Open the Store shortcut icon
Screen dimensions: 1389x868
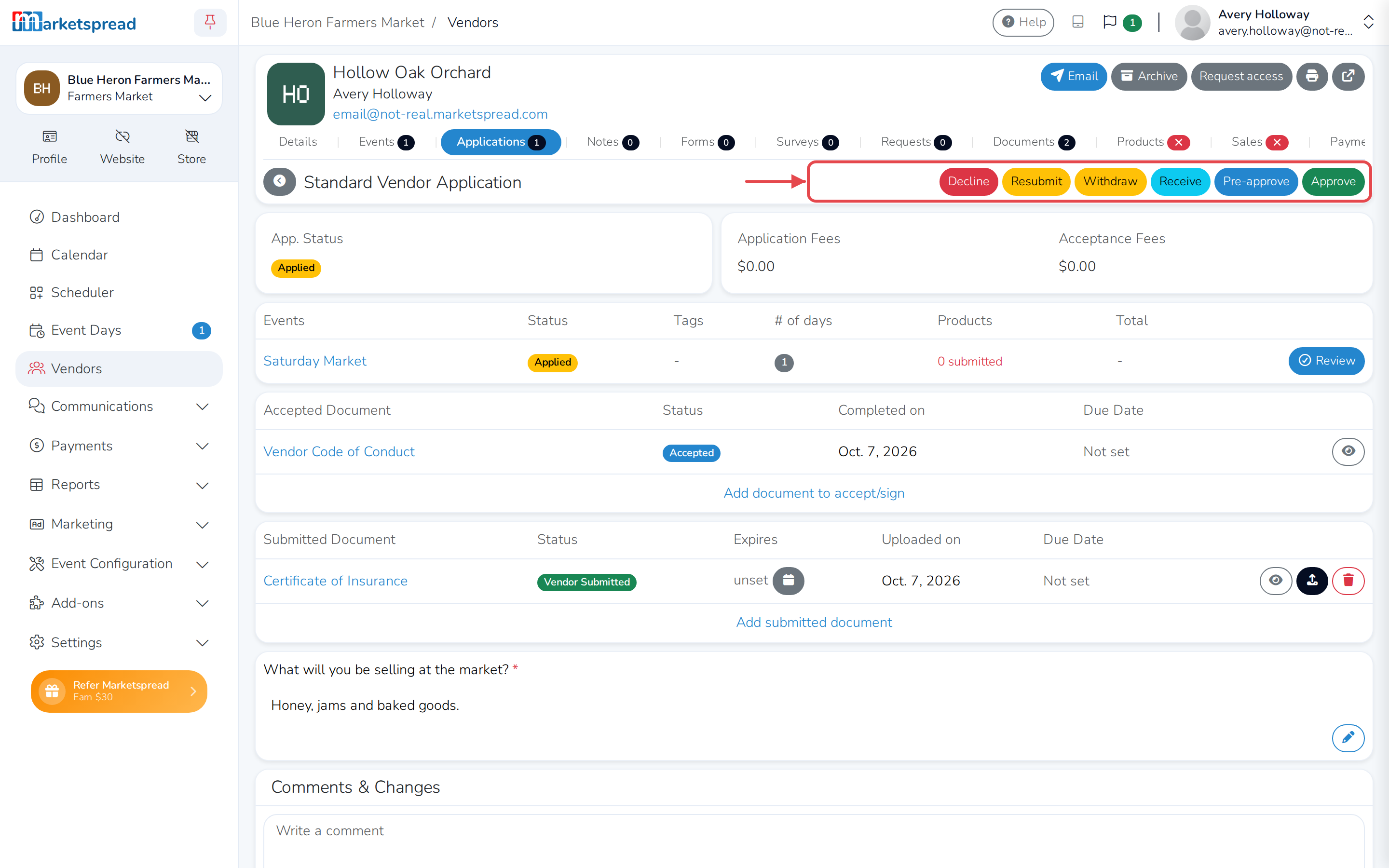tap(191, 147)
